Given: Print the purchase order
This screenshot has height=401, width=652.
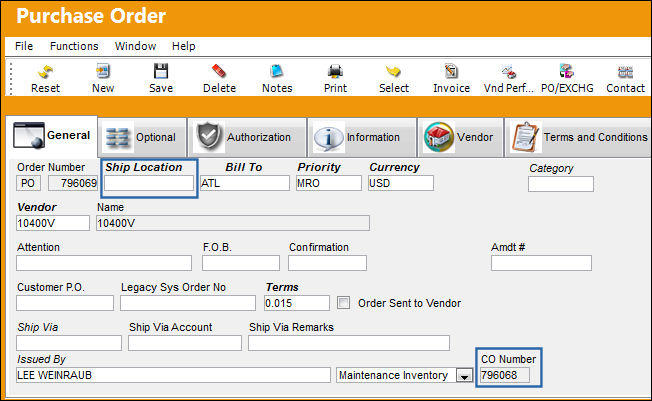Looking at the screenshot, I should pyautogui.click(x=335, y=79).
